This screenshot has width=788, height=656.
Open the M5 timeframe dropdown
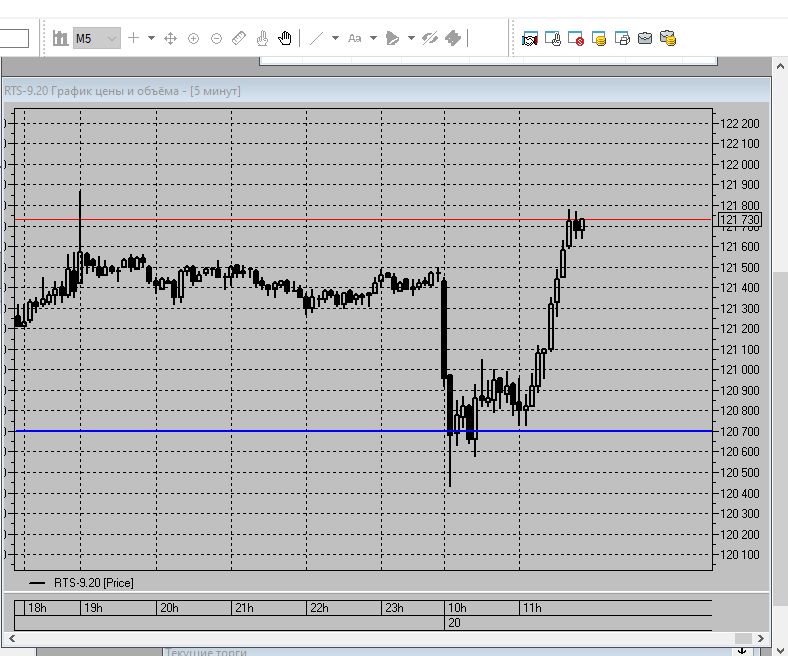(97, 38)
